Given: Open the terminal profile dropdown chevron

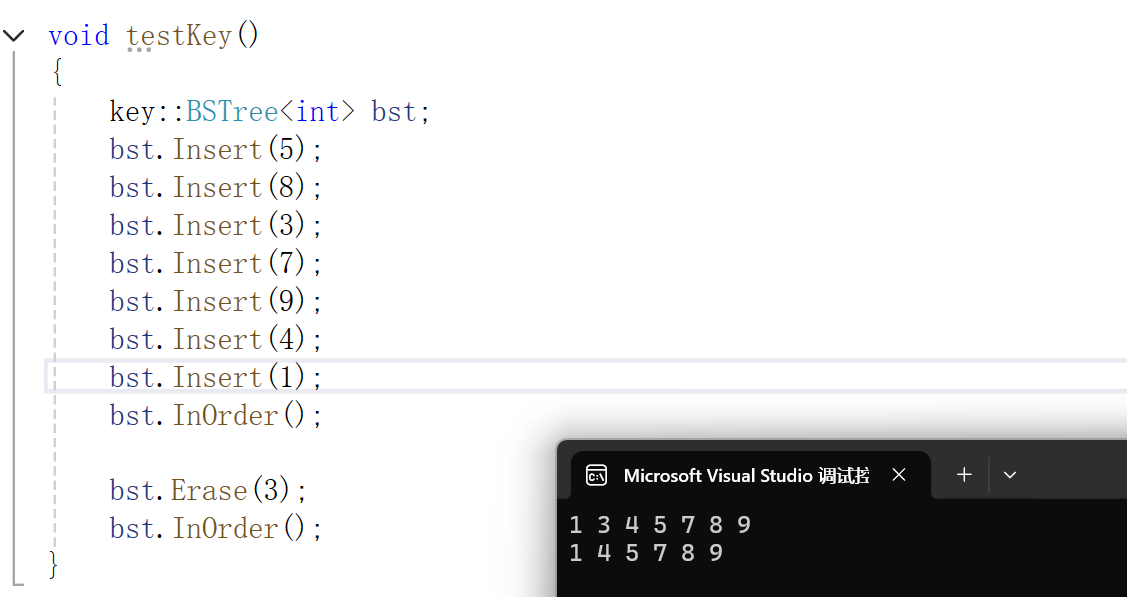Looking at the screenshot, I should (1009, 475).
